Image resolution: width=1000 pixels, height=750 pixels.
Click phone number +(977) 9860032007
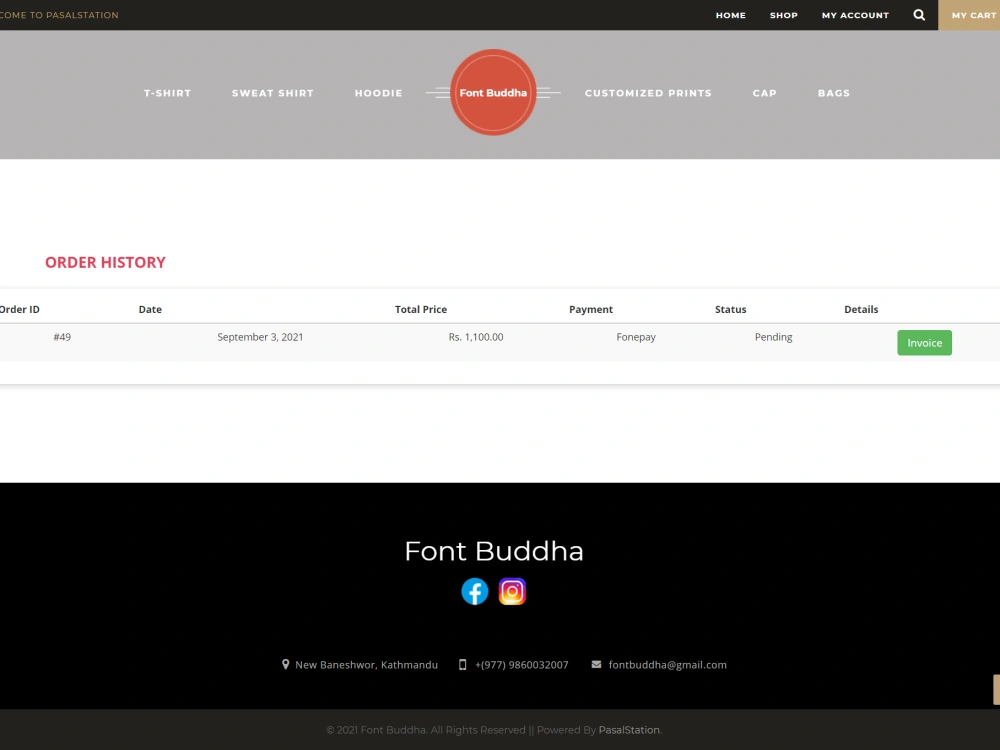coord(522,665)
